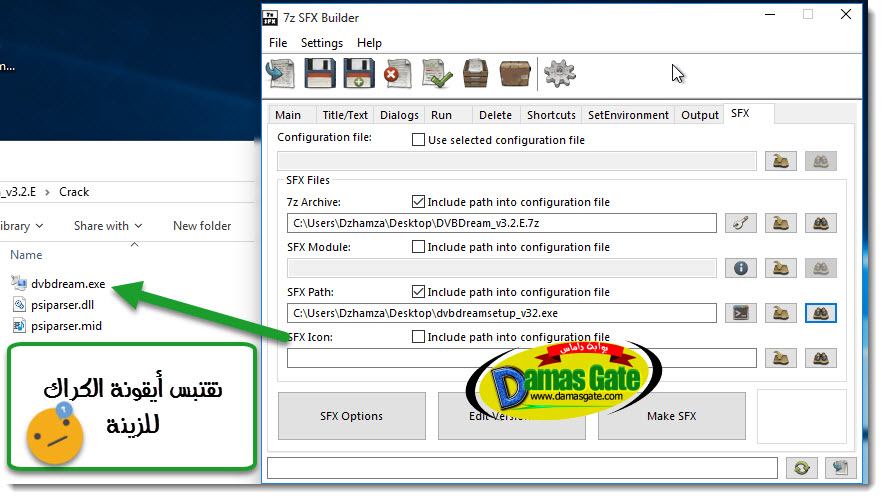
Task: Click the info icon in SFX Module row
Action: click(x=741, y=268)
